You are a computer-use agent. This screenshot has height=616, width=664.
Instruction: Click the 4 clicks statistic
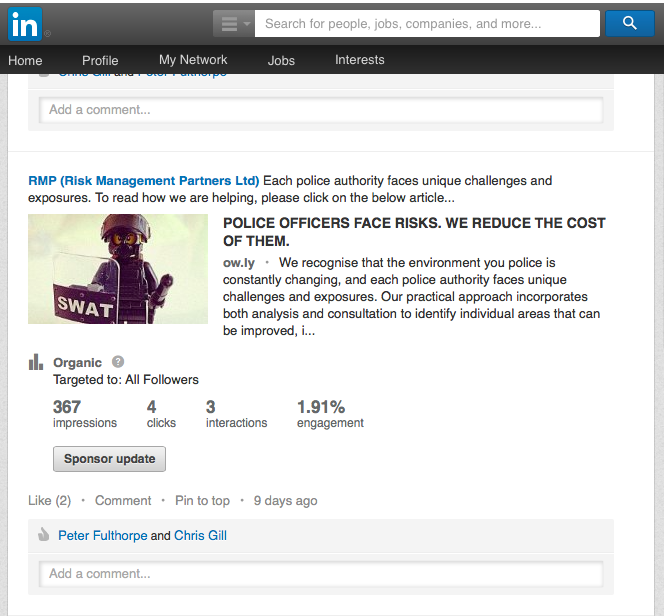pos(161,414)
